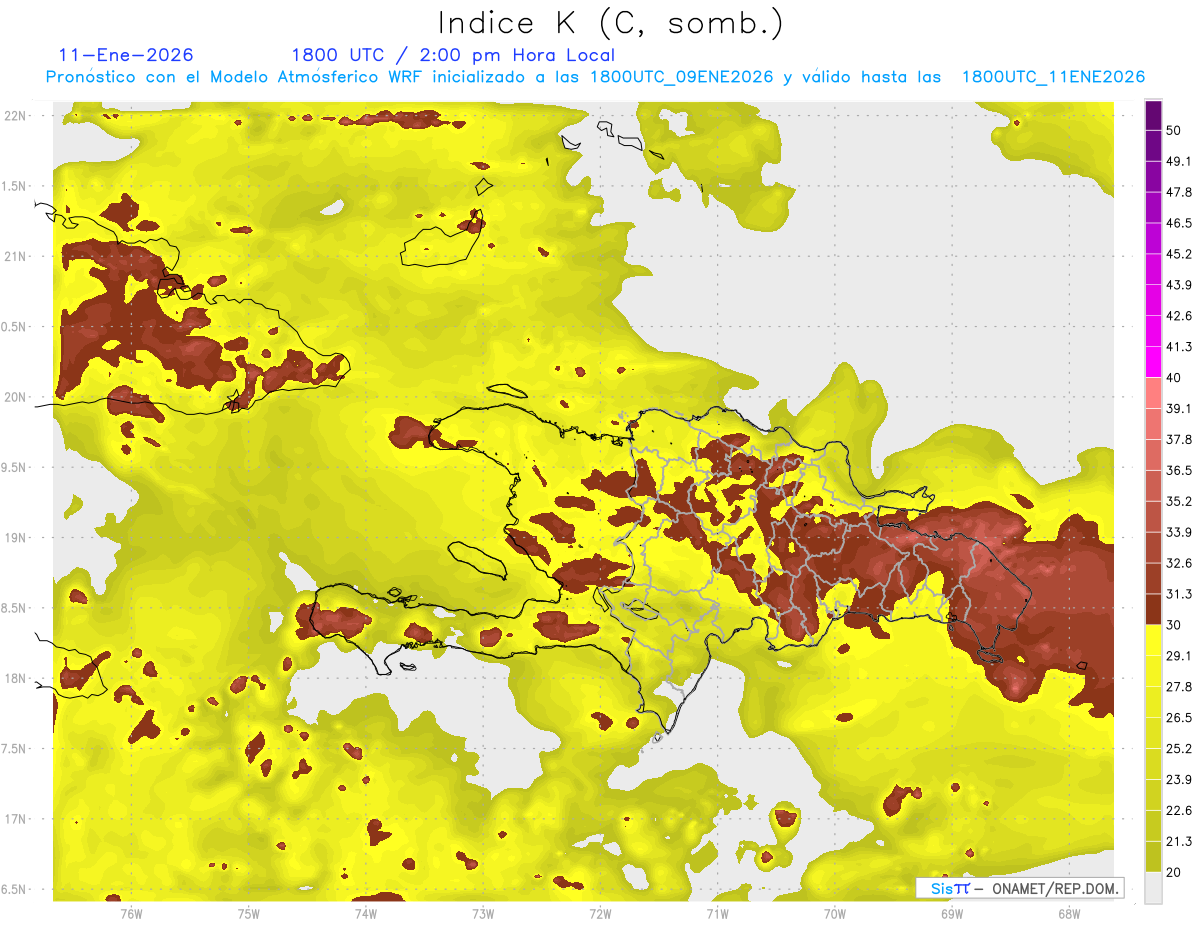Pick the dark purple swatch above 50
1200x927 pixels.
pos(1153,115)
